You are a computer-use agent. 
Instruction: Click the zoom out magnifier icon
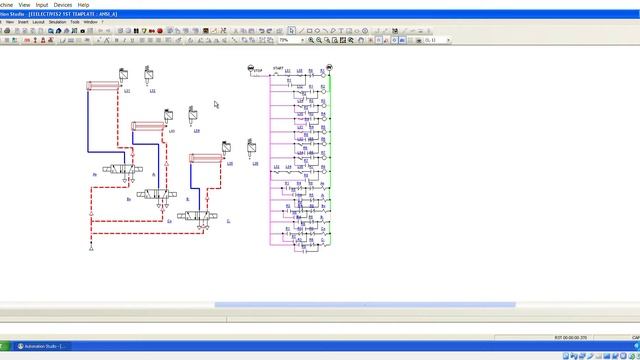[319, 40]
